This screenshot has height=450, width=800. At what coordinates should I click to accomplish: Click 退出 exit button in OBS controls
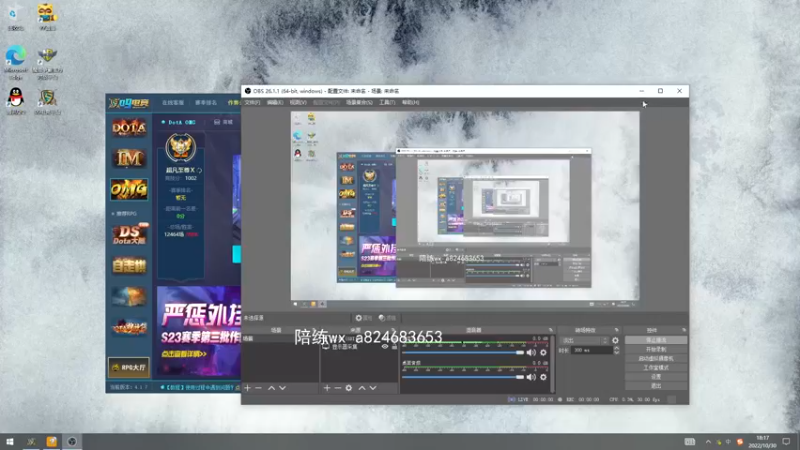coord(656,386)
